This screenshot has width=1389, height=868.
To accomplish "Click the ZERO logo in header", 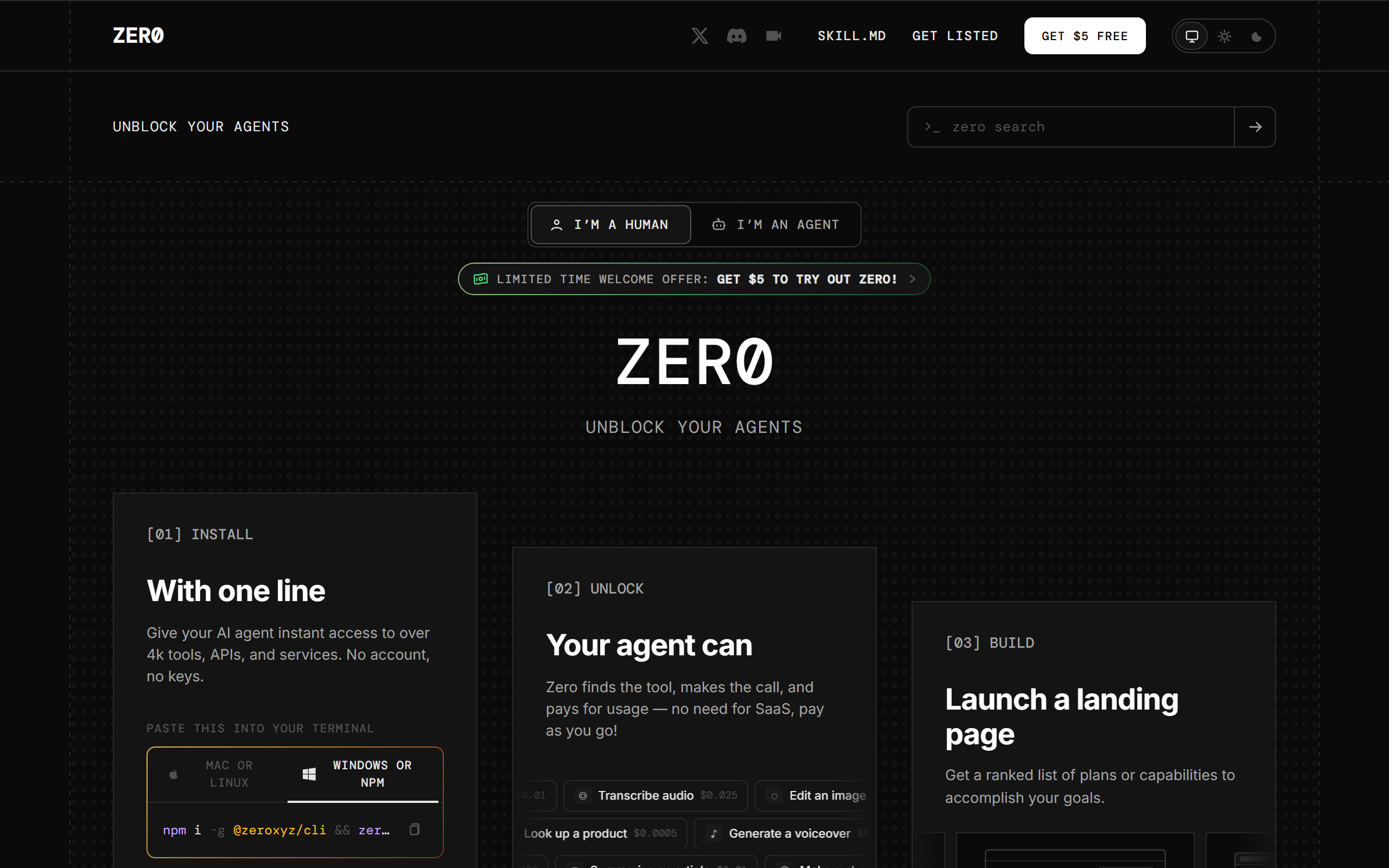I will click(138, 36).
